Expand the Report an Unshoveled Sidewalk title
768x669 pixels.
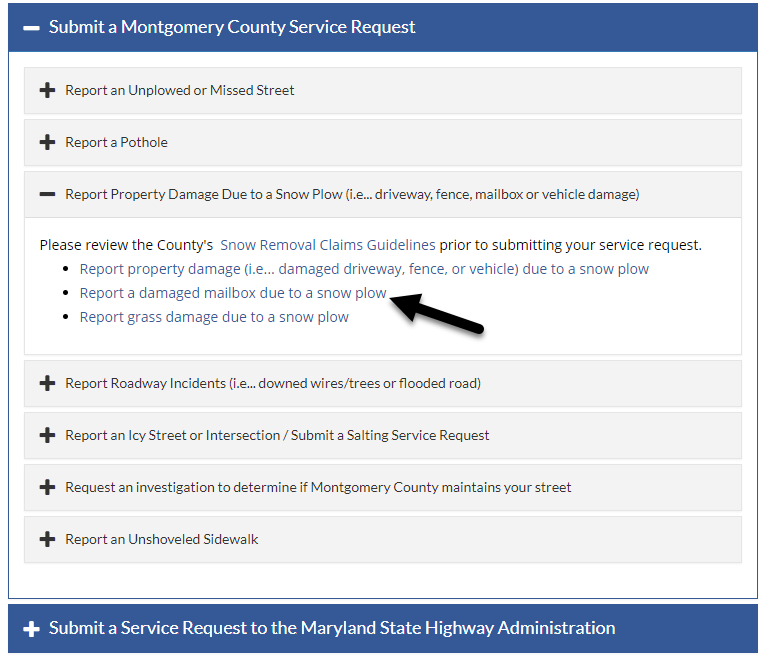tap(162, 539)
